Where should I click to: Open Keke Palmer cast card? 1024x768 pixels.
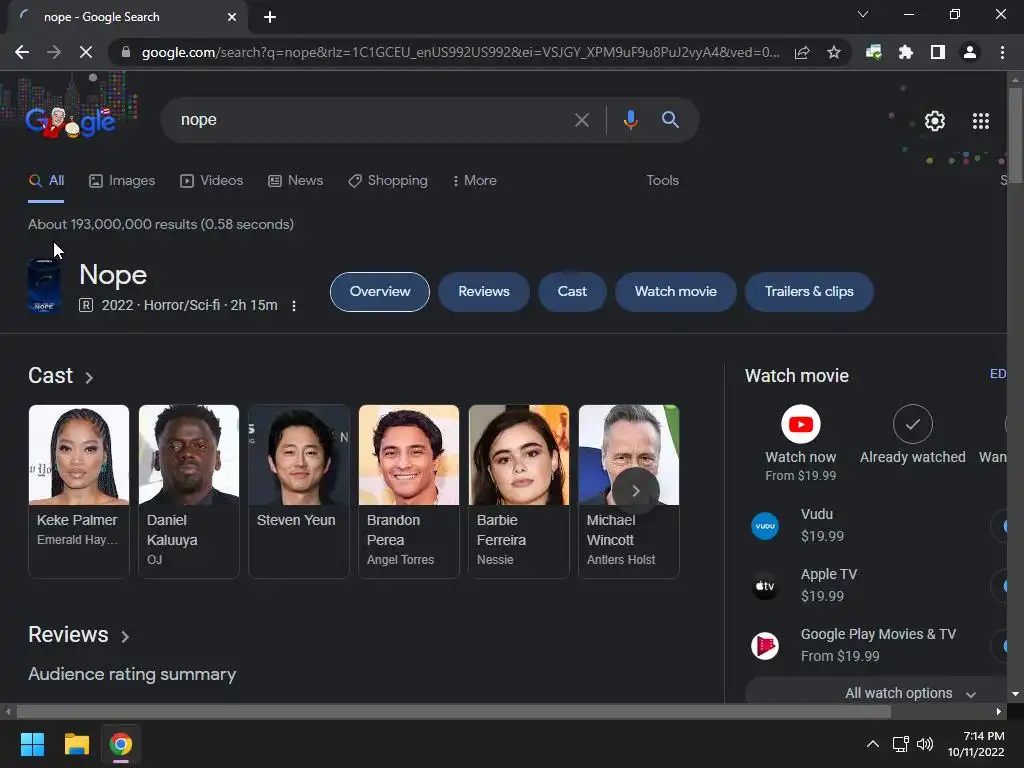[79, 491]
